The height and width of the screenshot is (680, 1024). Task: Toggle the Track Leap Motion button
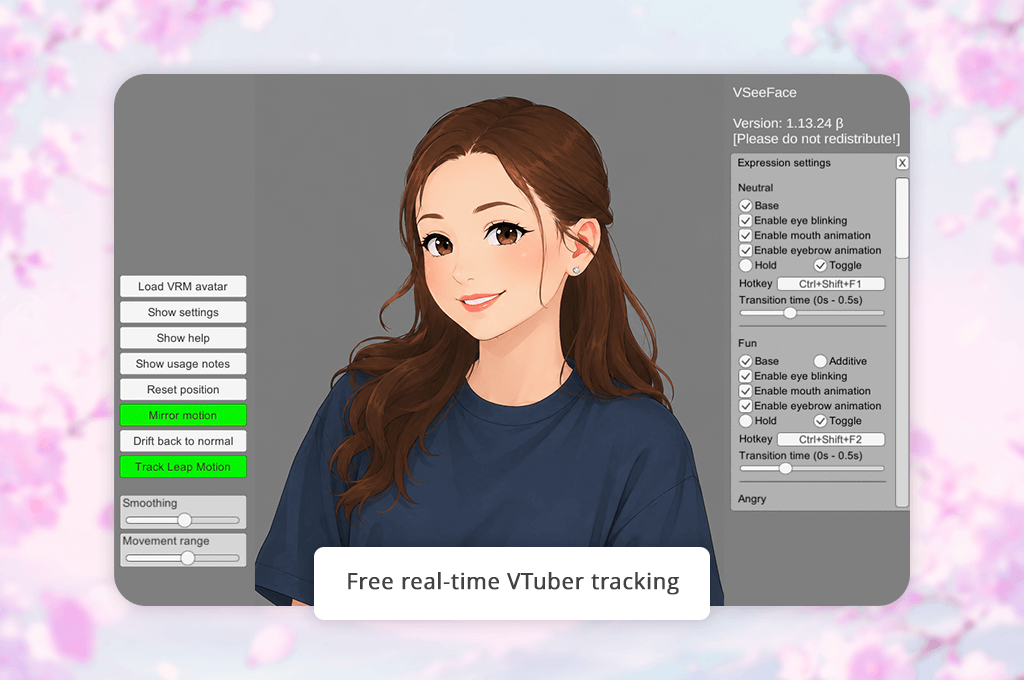[183, 467]
